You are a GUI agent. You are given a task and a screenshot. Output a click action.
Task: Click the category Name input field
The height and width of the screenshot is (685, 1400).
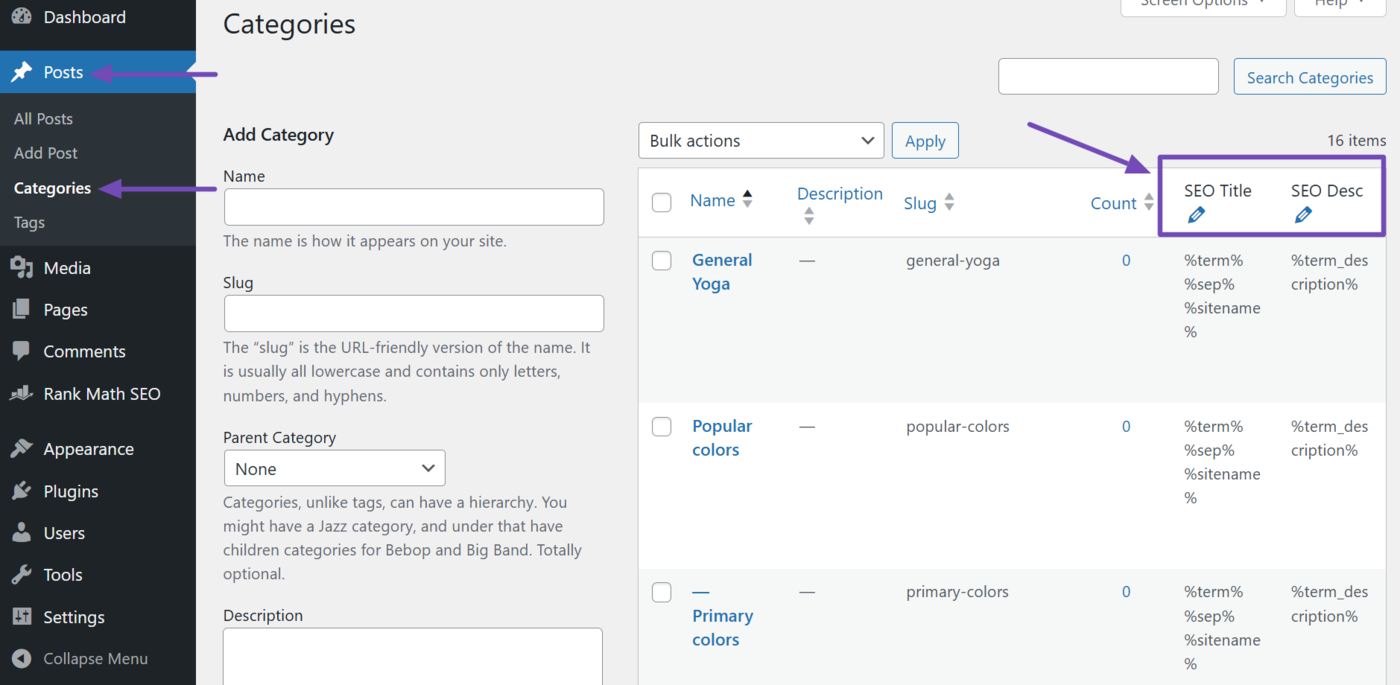414,207
